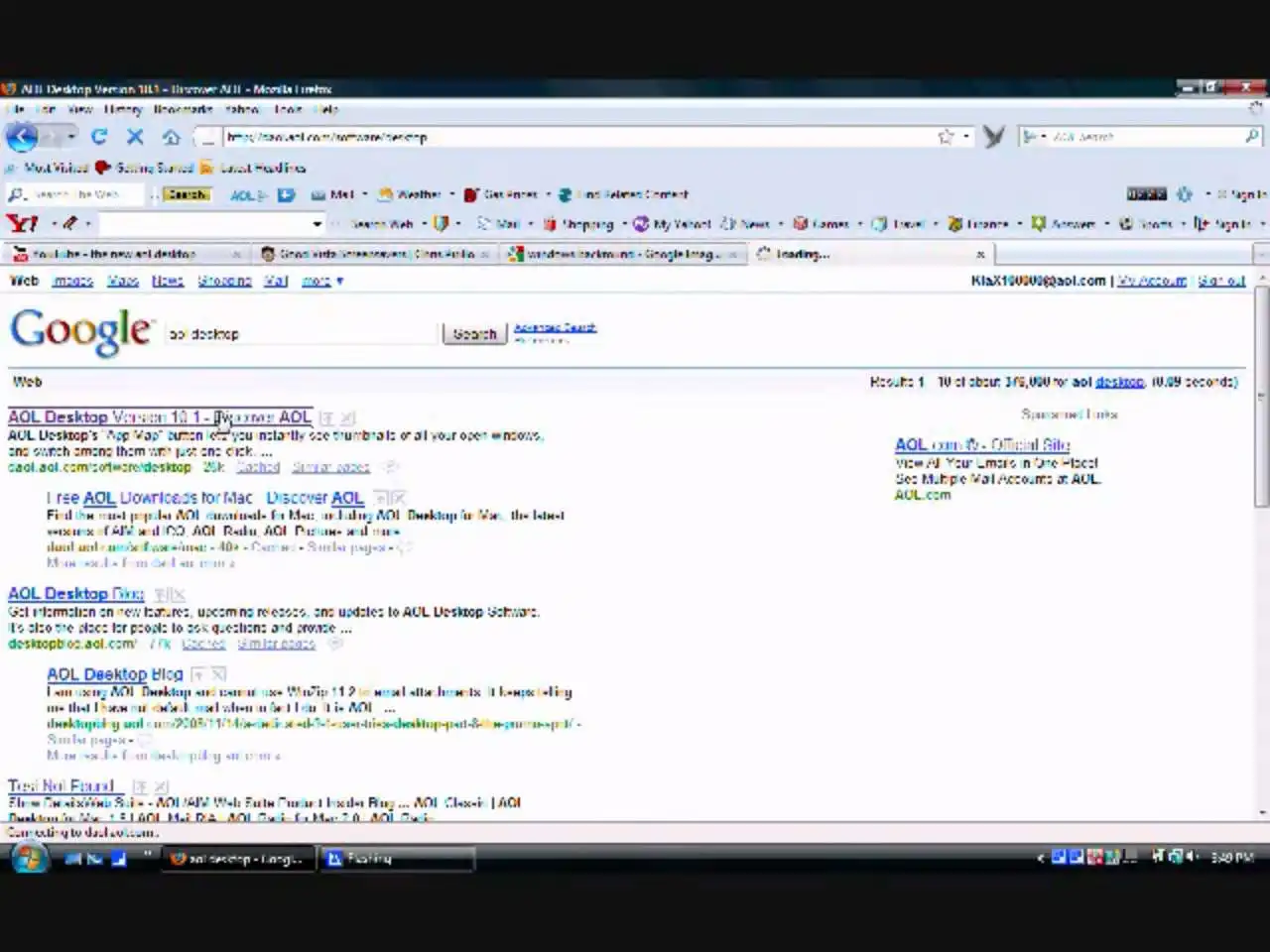This screenshot has height=952, width=1270.
Task: Click AOL toolbar settings gear icon
Action: (x=1185, y=194)
